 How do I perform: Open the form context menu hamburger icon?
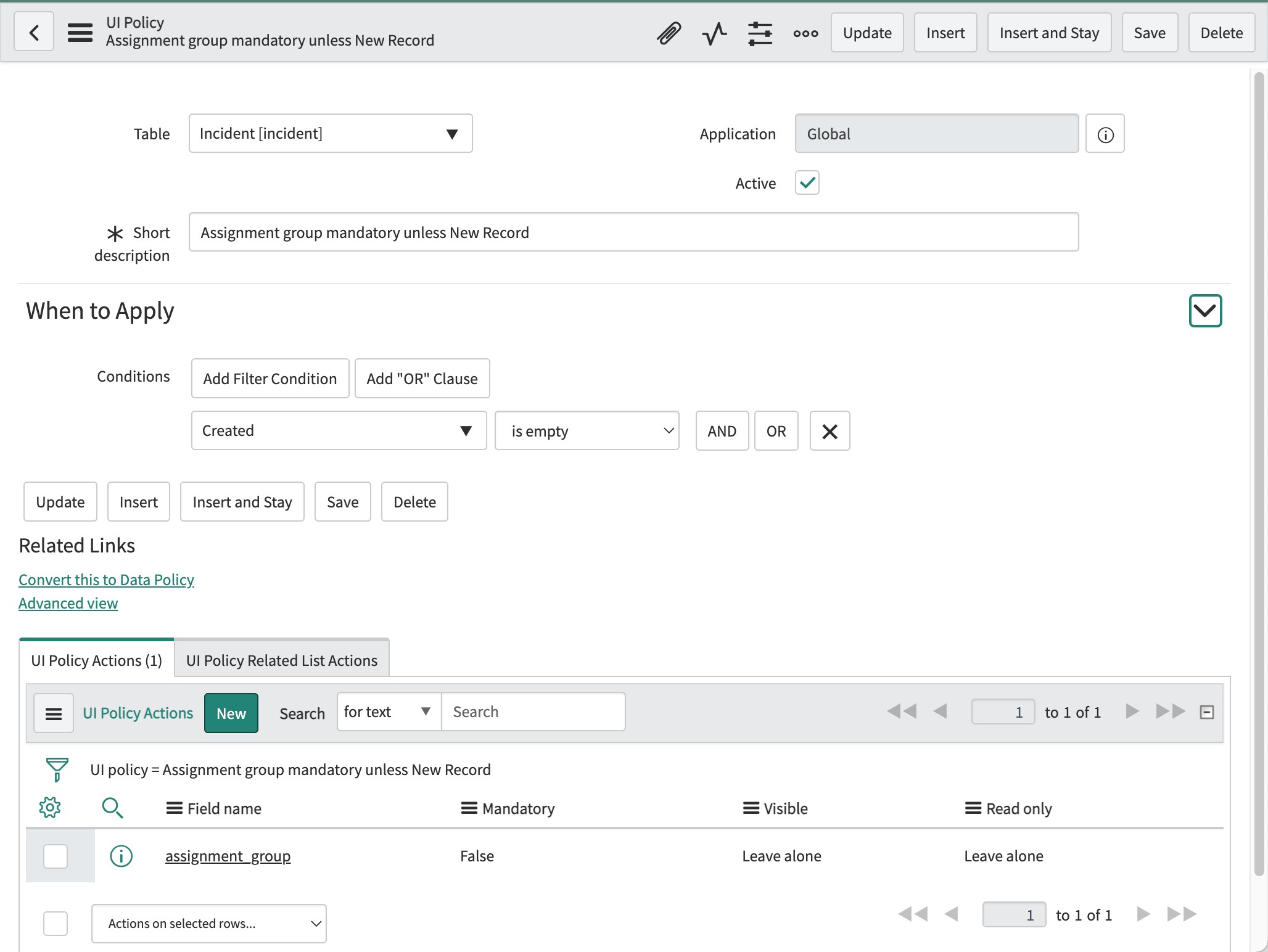tap(80, 33)
